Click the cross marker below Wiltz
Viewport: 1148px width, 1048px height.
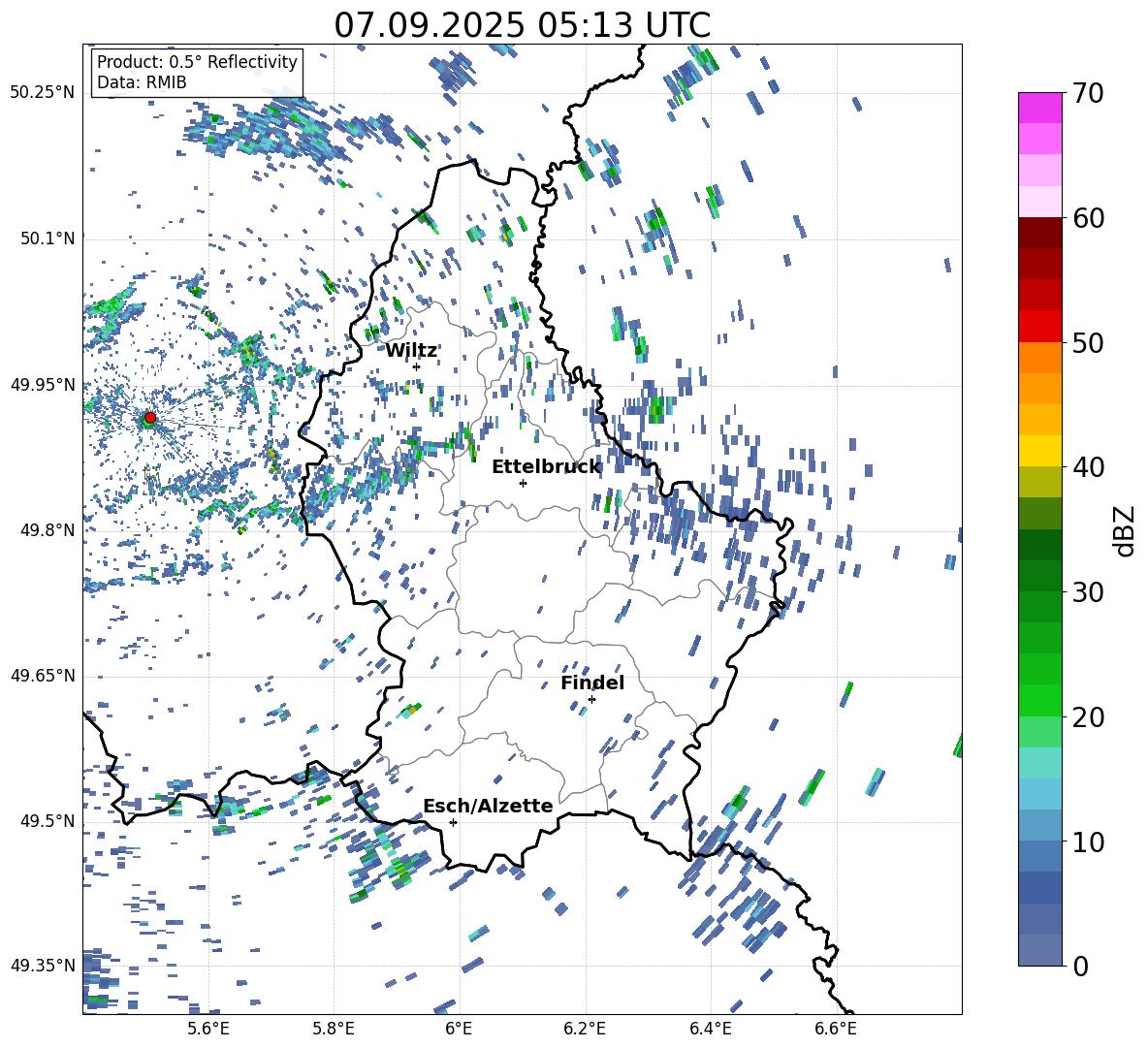click(x=417, y=366)
